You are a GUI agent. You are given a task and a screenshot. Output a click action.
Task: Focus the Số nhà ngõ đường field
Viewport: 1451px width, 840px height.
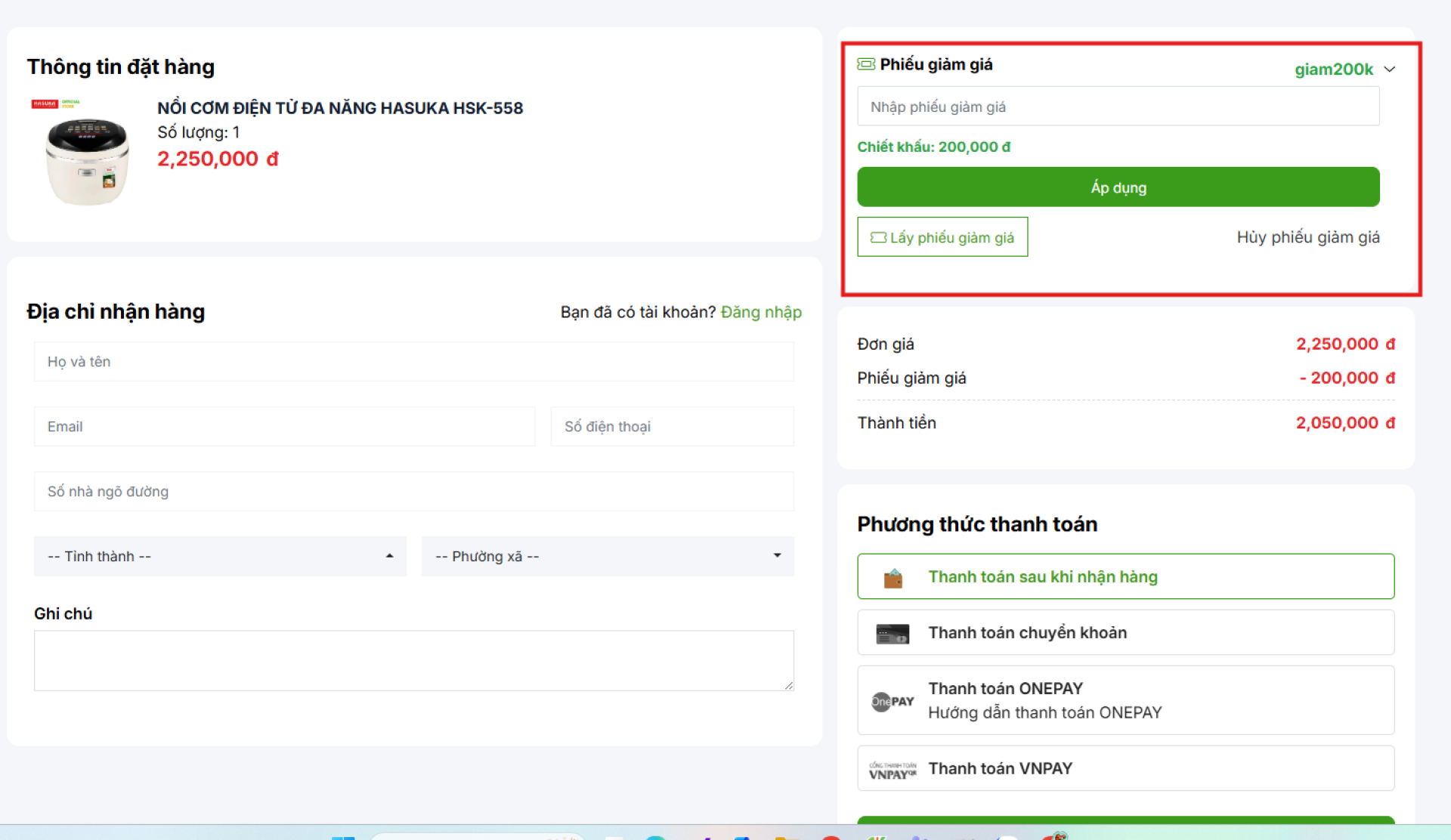[414, 492]
